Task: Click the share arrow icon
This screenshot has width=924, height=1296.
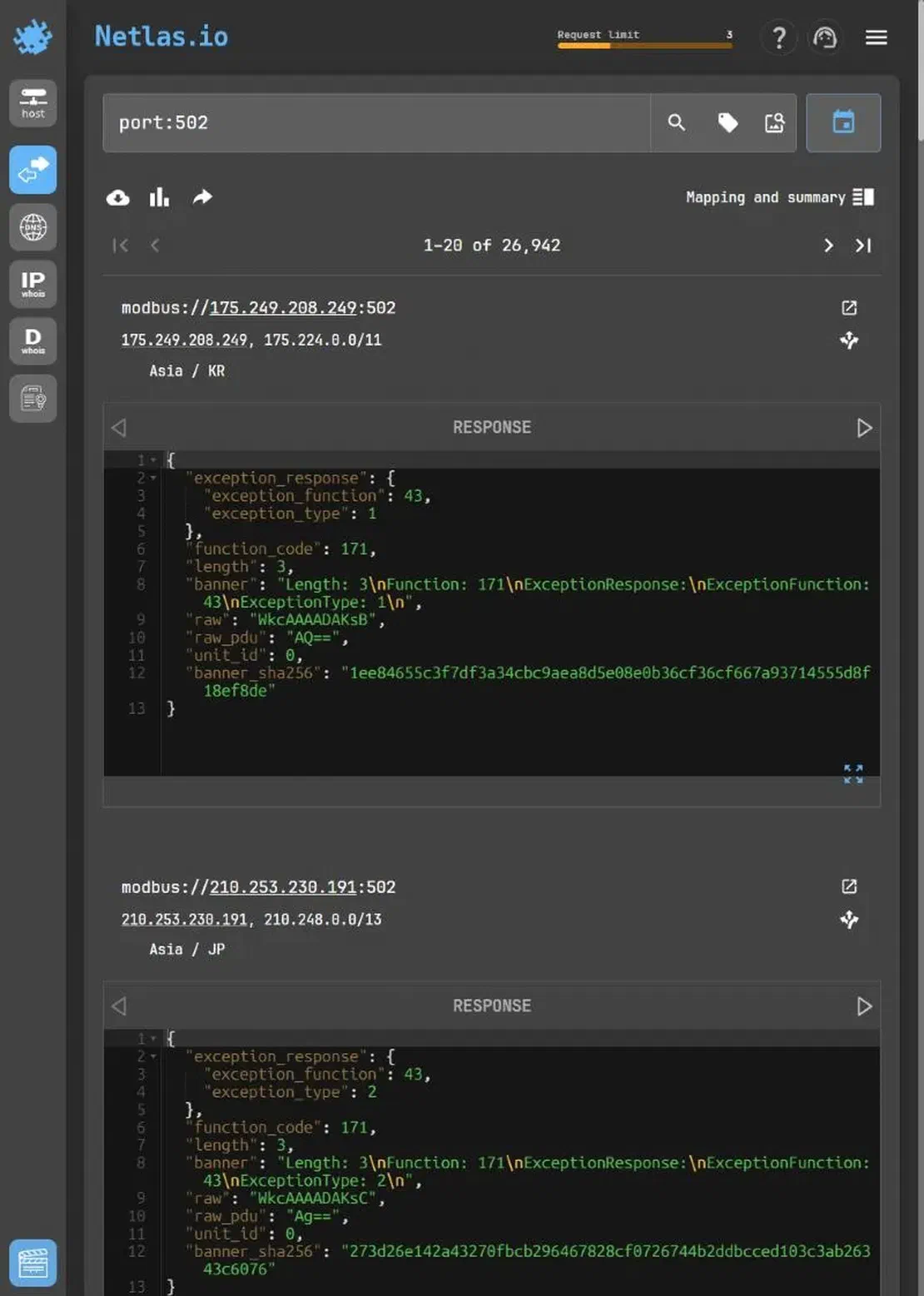Action: [x=202, y=197]
